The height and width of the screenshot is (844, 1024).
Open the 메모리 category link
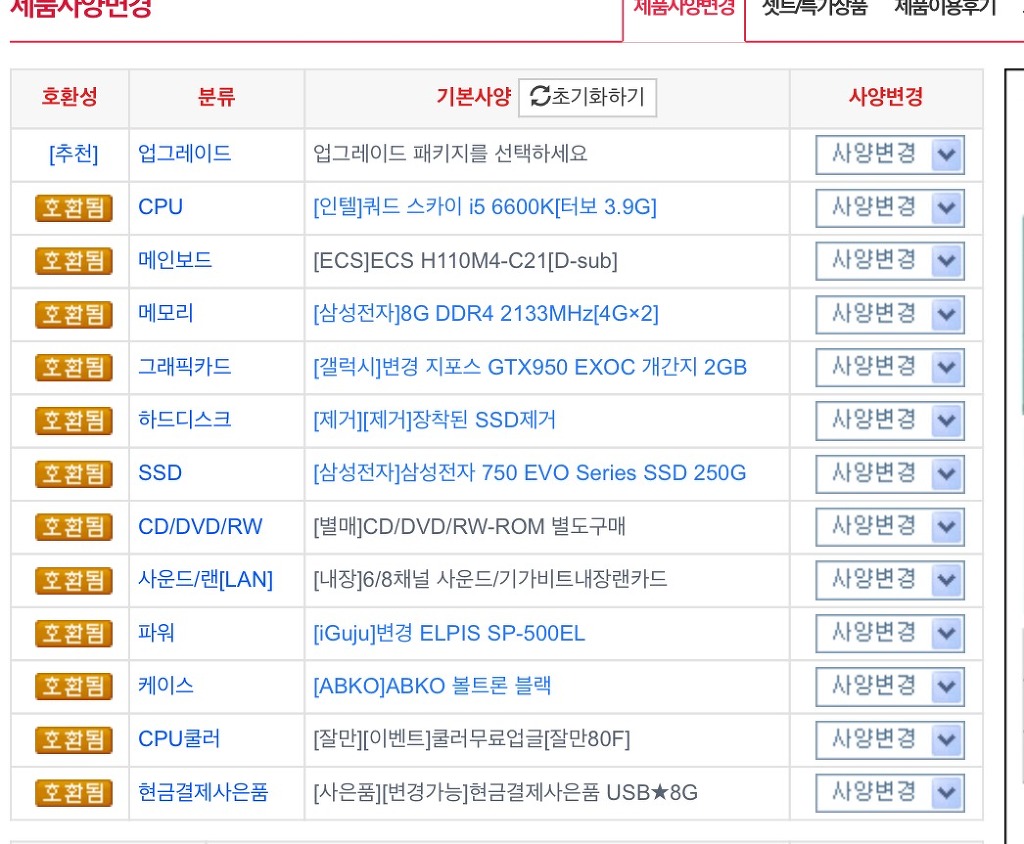point(166,313)
